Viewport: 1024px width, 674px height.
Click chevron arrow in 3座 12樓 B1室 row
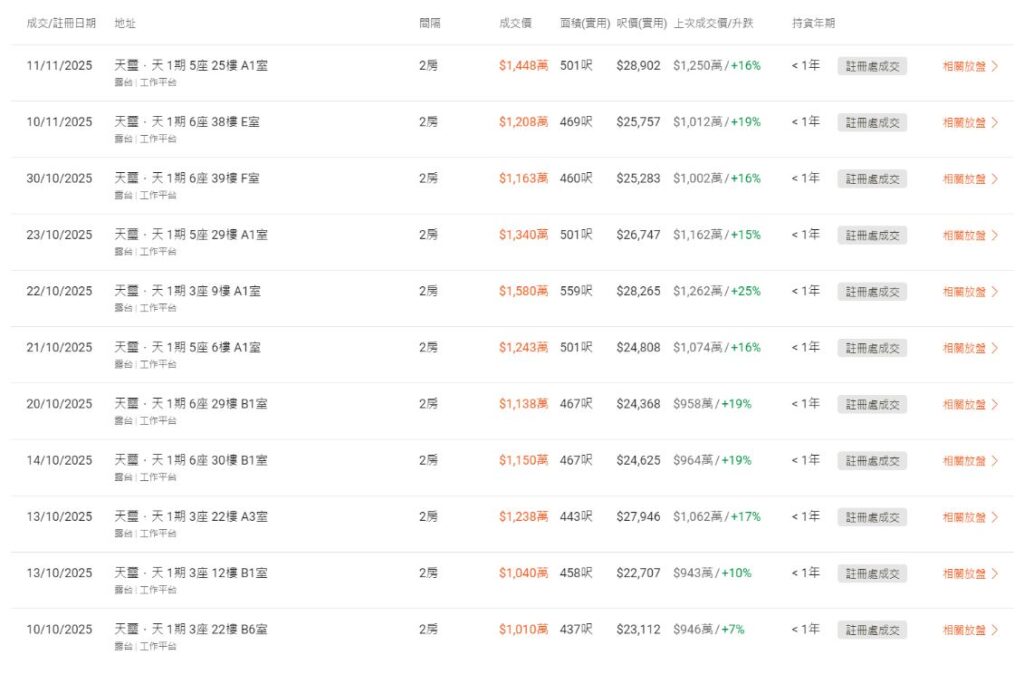(995, 574)
